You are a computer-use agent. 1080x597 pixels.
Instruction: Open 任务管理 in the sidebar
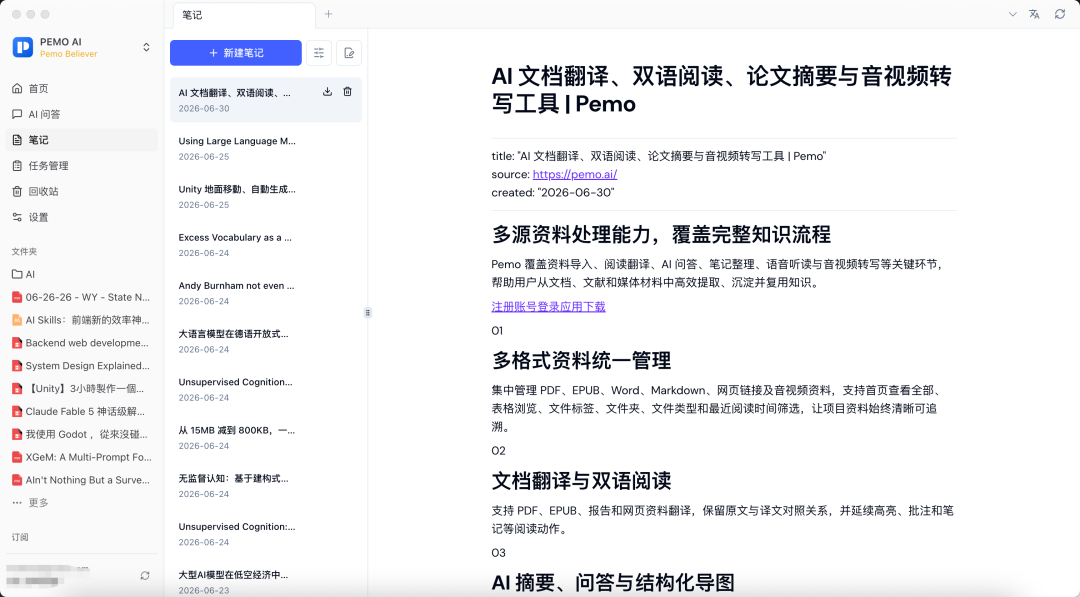(x=82, y=165)
